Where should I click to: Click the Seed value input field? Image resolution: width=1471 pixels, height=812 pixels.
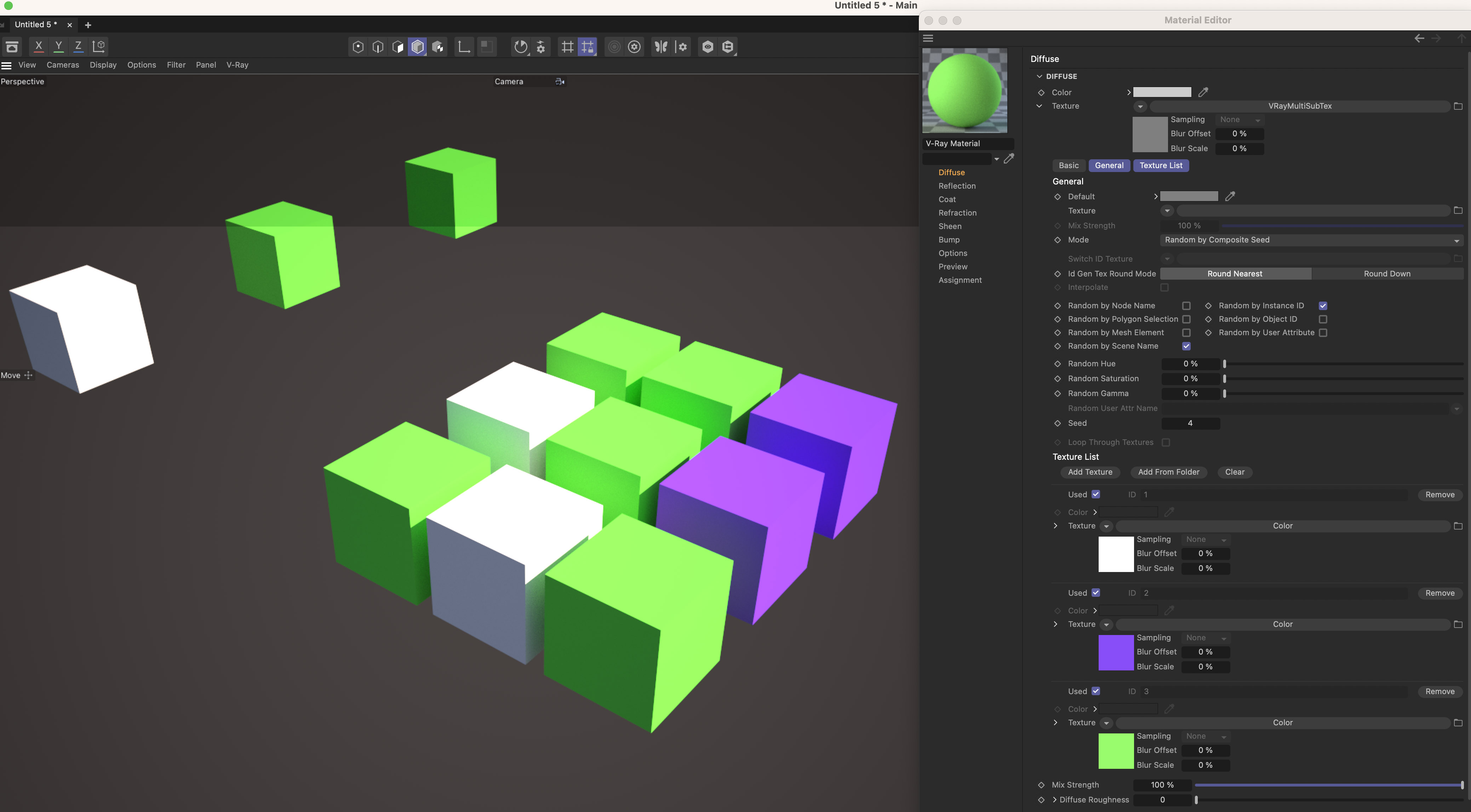tap(1190, 423)
